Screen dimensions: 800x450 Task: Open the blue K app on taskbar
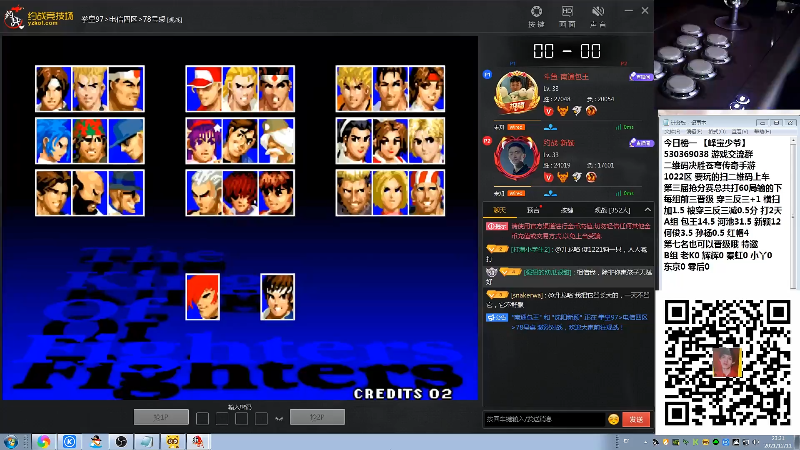point(69,442)
